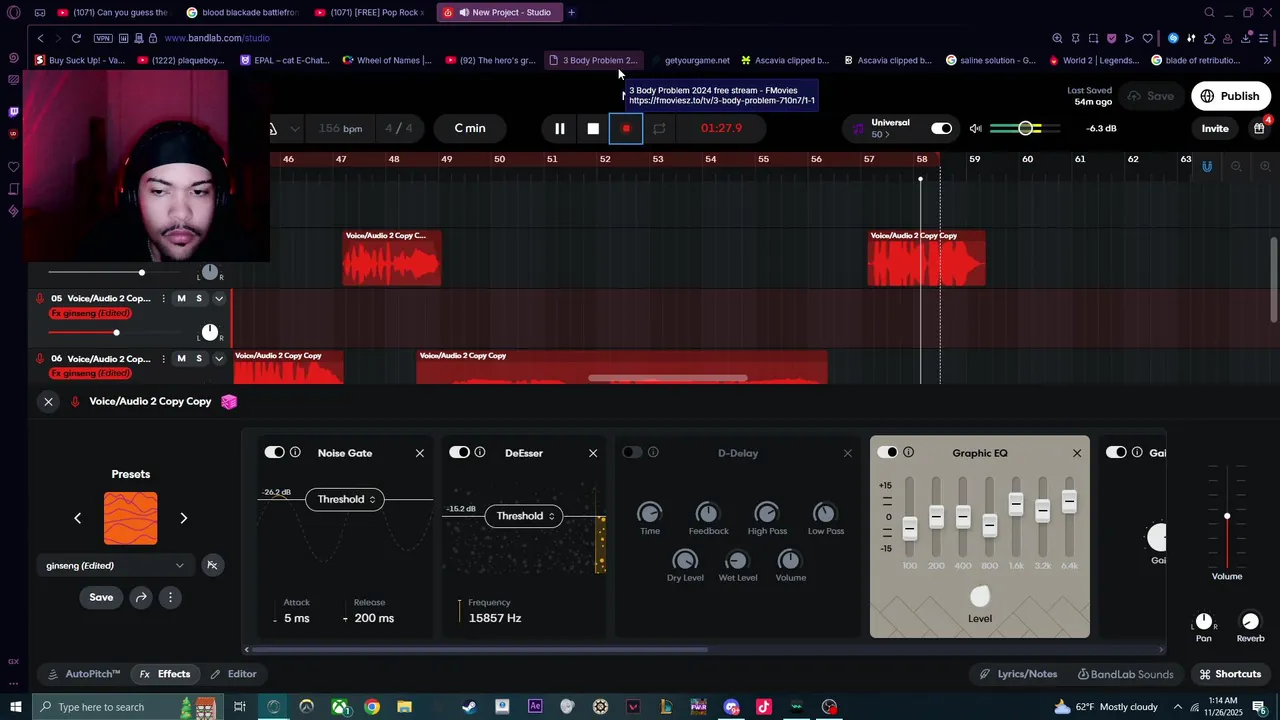Toggle the Universal mastering switch

pyautogui.click(x=942, y=128)
